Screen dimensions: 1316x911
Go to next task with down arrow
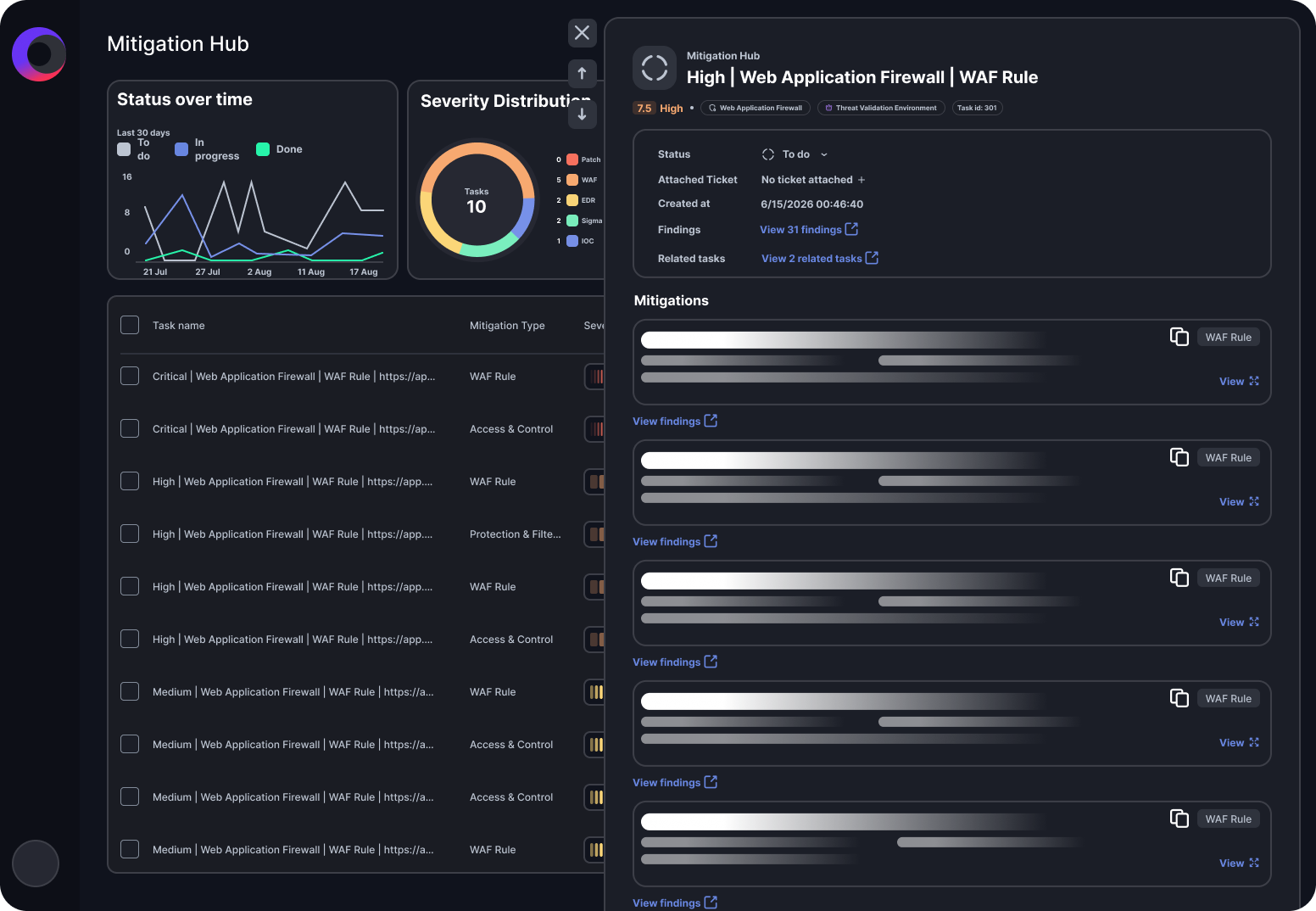(x=582, y=114)
